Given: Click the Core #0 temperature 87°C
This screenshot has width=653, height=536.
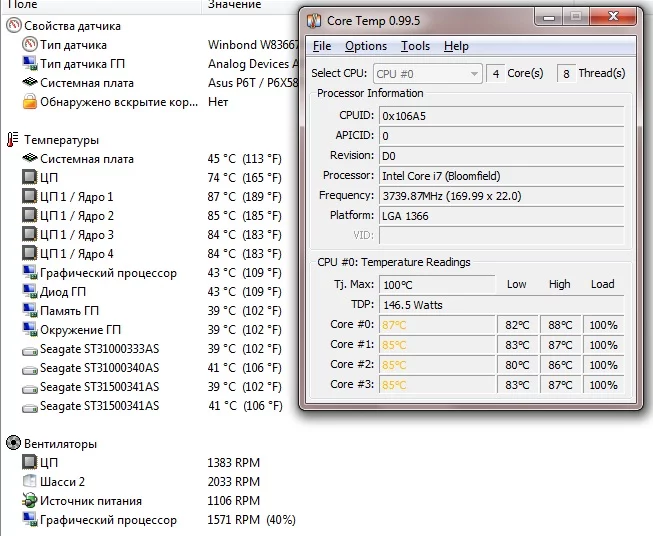Looking at the screenshot, I should (437, 325).
